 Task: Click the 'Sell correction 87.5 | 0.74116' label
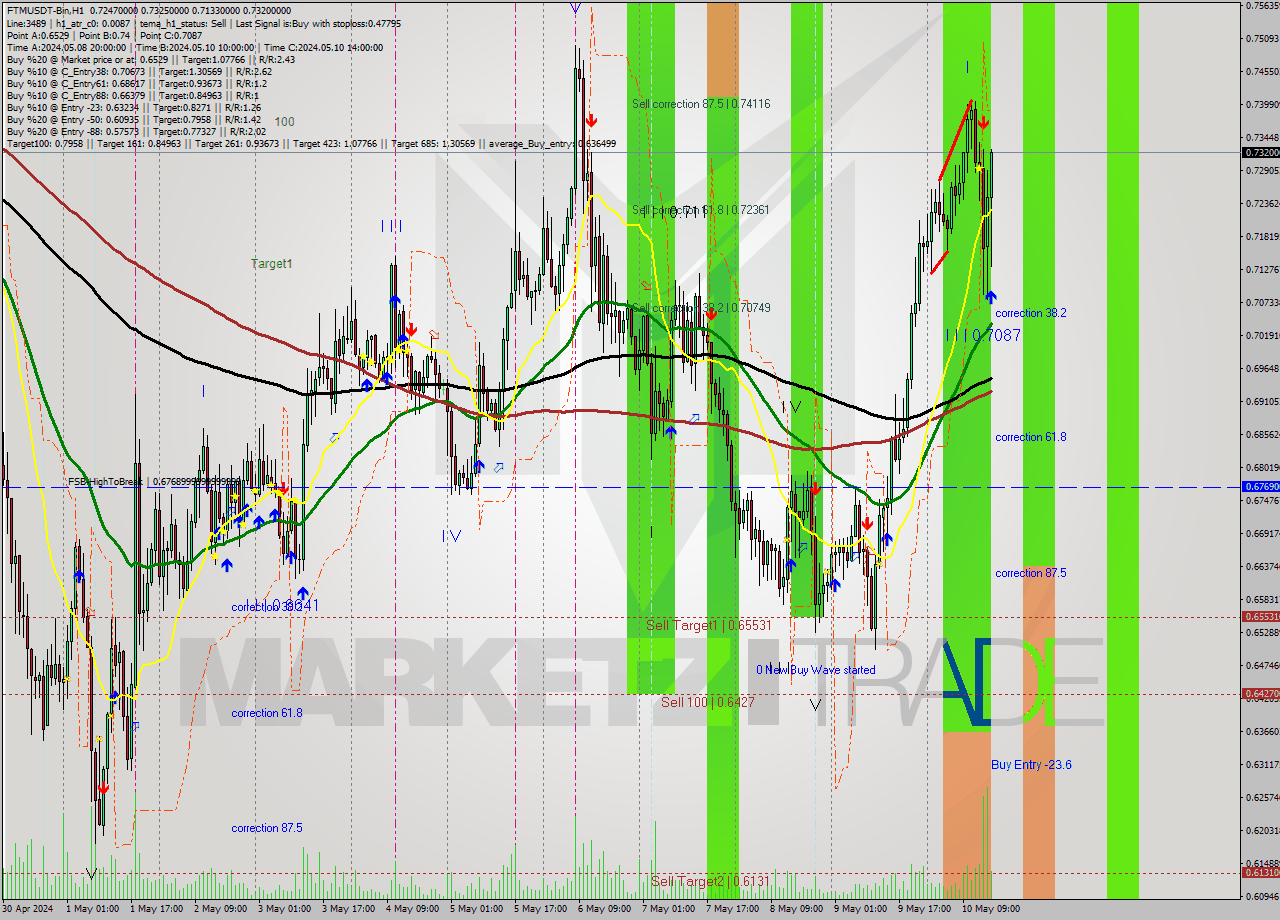coord(701,104)
